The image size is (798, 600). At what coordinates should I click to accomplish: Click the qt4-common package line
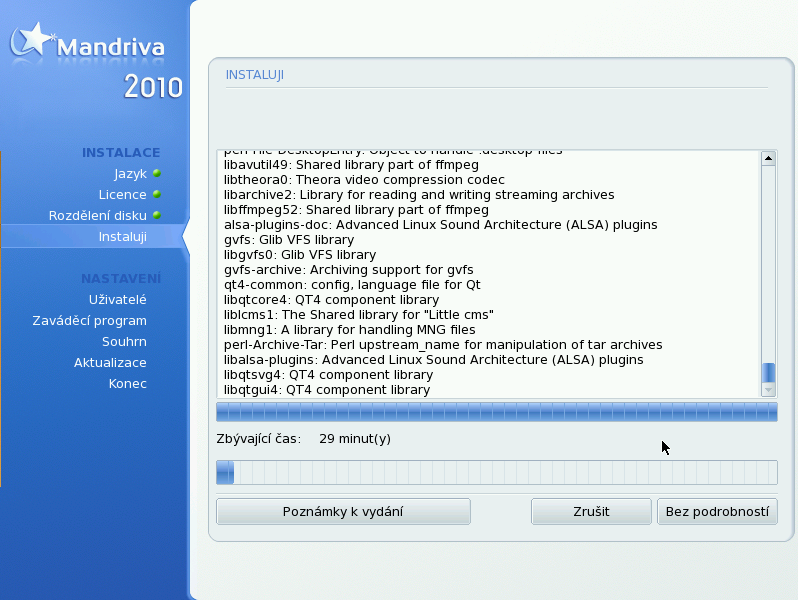tap(352, 284)
